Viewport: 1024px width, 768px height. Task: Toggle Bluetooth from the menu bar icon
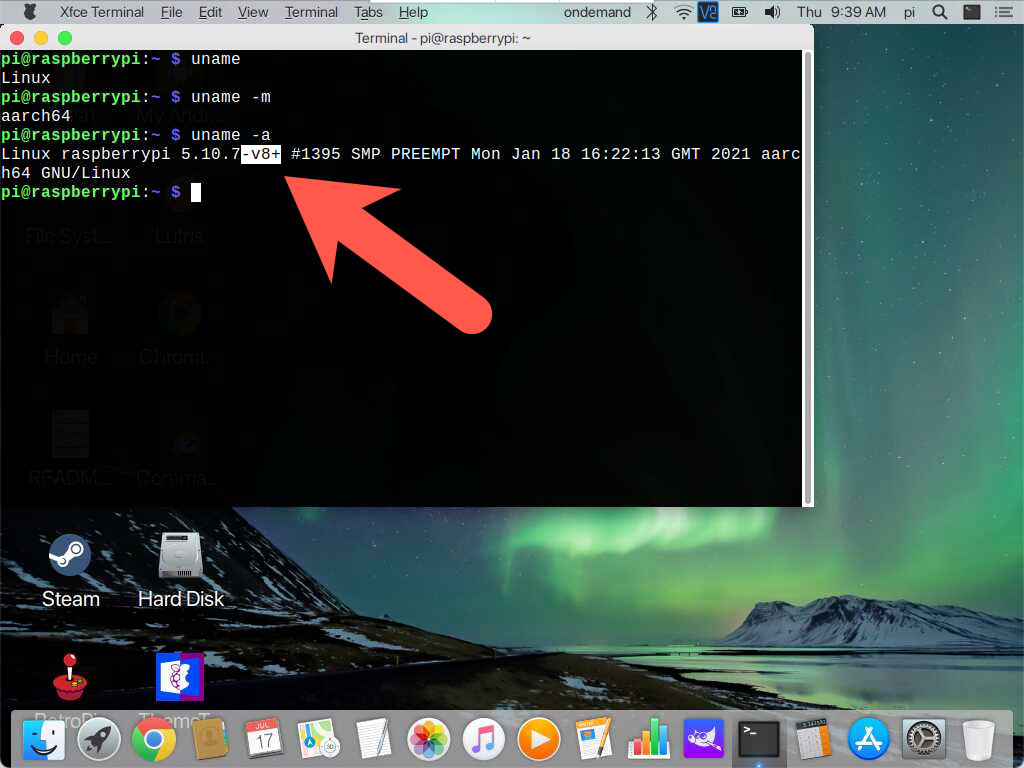pyautogui.click(x=651, y=12)
